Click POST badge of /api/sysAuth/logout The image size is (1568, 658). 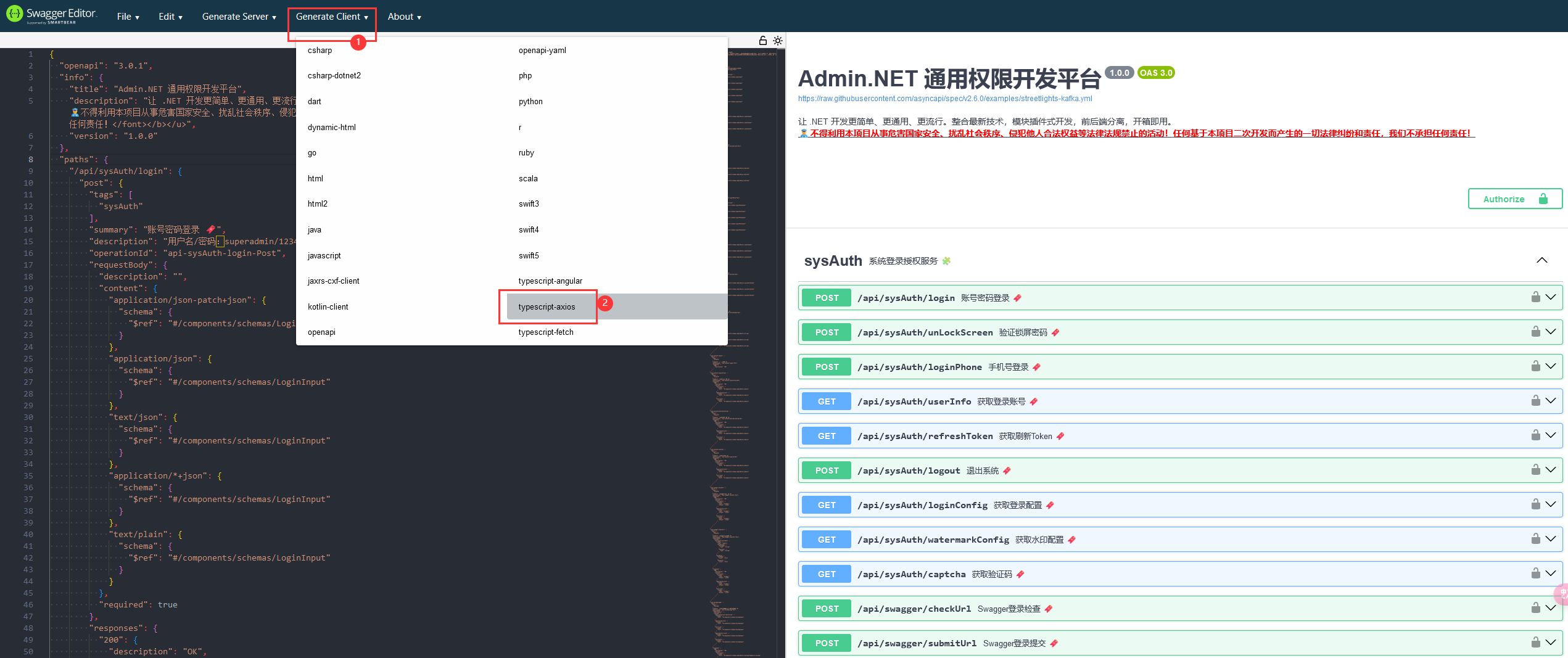[x=827, y=471]
